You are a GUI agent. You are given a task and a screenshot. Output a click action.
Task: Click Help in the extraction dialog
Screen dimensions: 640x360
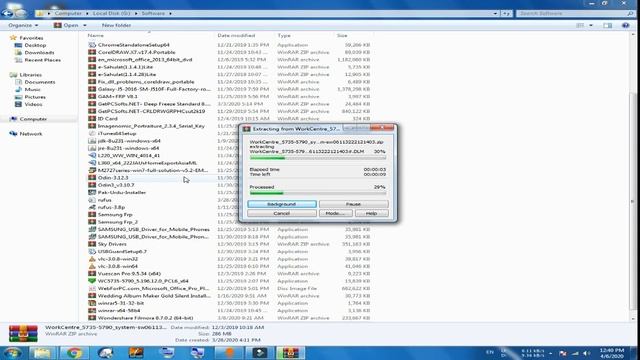tap(371, 213)
